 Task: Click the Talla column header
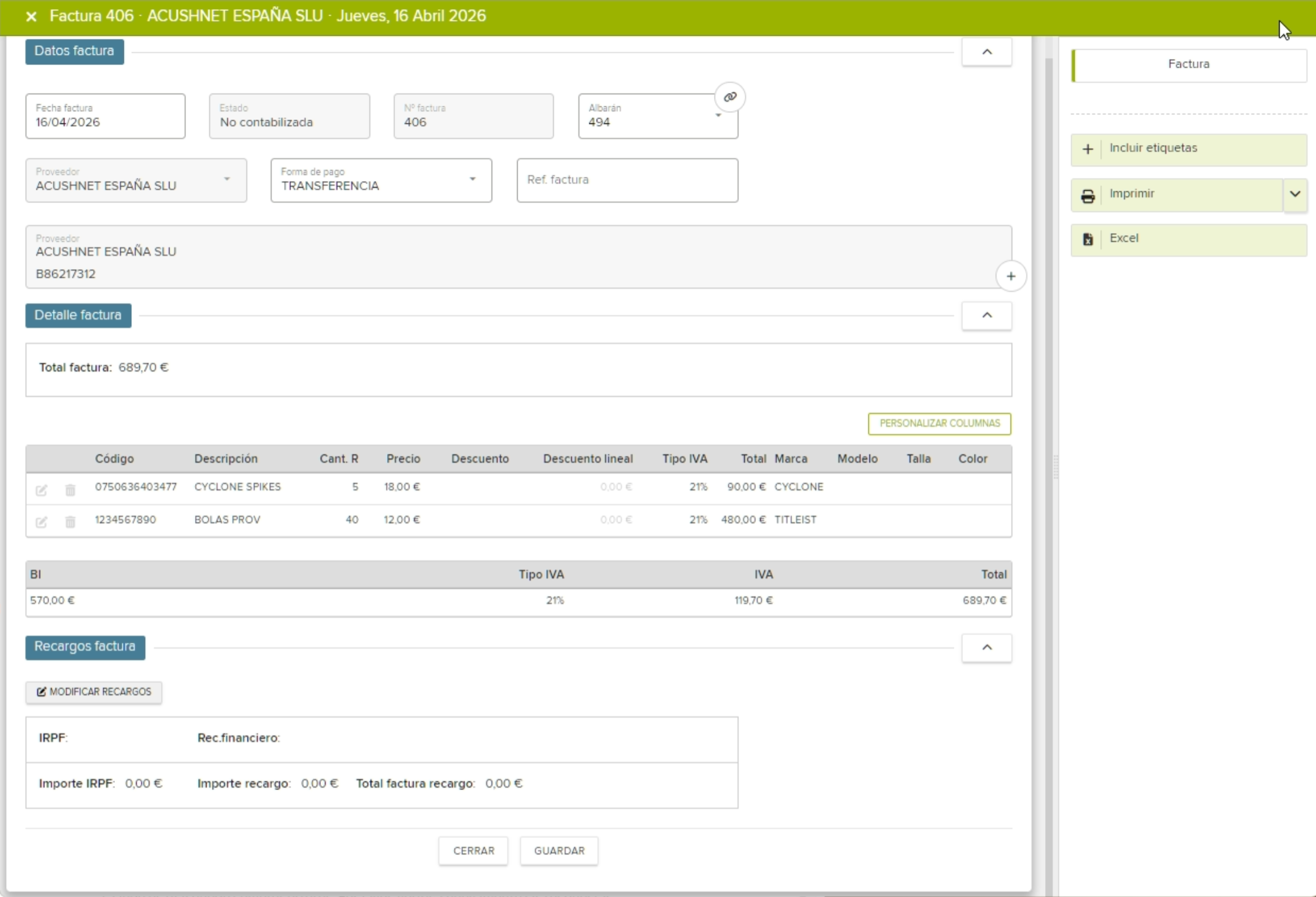919,459
